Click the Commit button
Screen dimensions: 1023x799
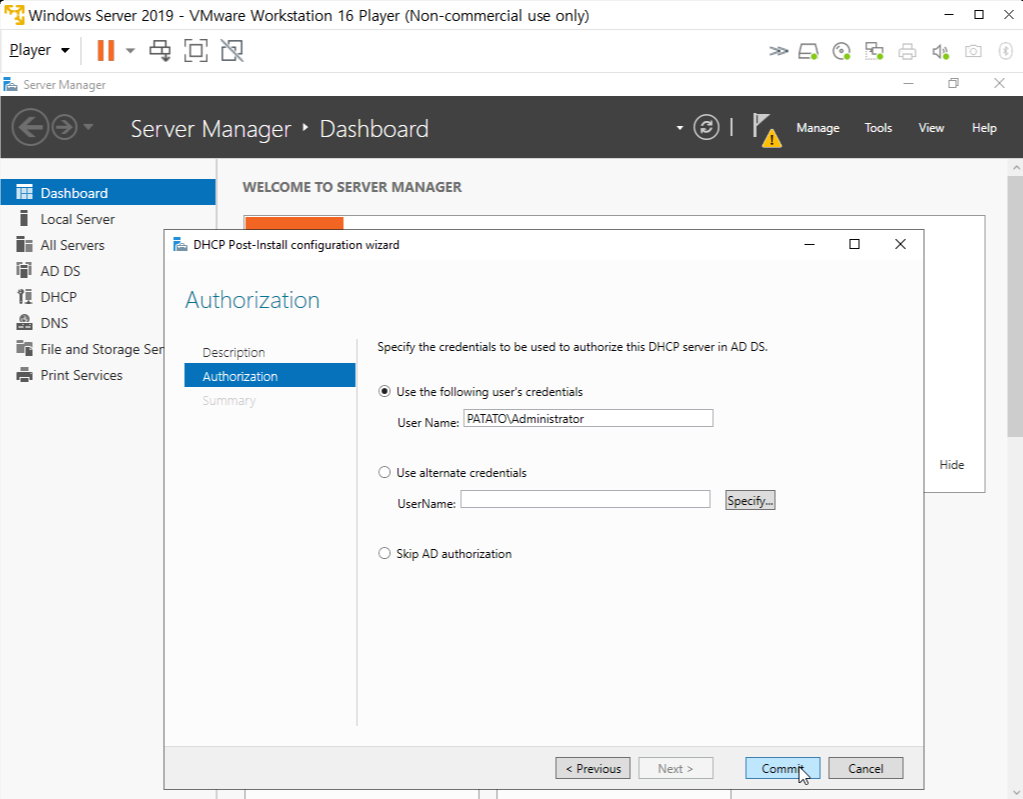coord(782,768)
